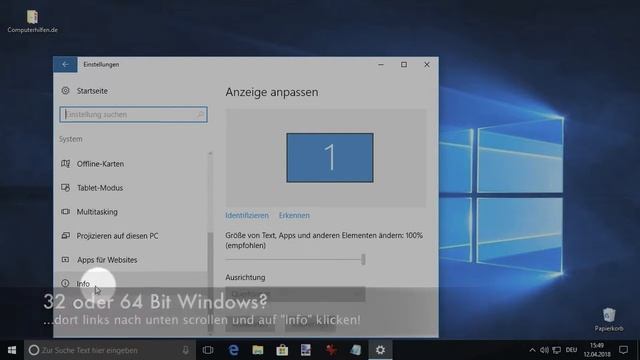Open the Microsoft Store taskbar icon

pos(282,350)
